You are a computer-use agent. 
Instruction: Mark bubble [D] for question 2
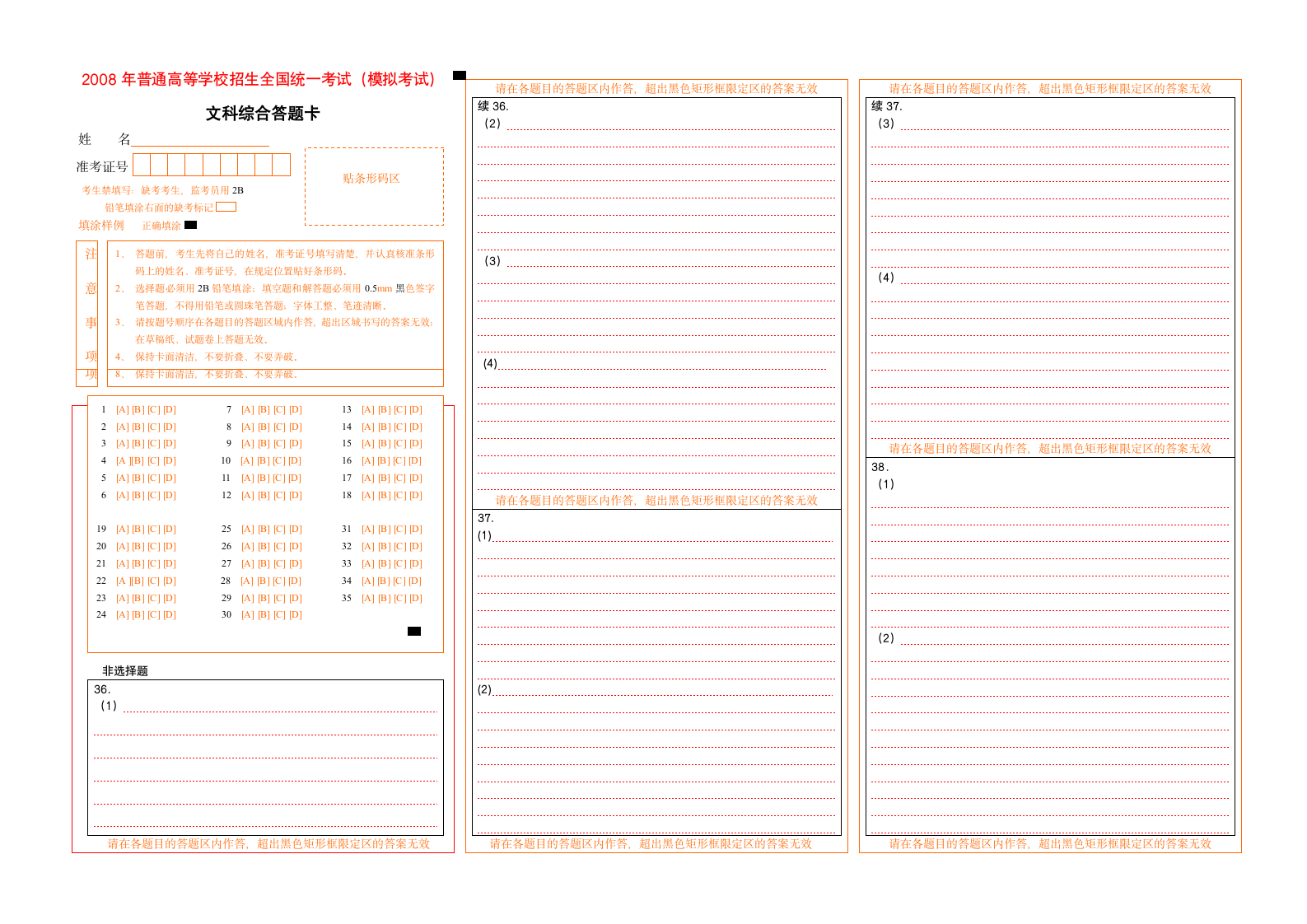click(x=169, y=427)
